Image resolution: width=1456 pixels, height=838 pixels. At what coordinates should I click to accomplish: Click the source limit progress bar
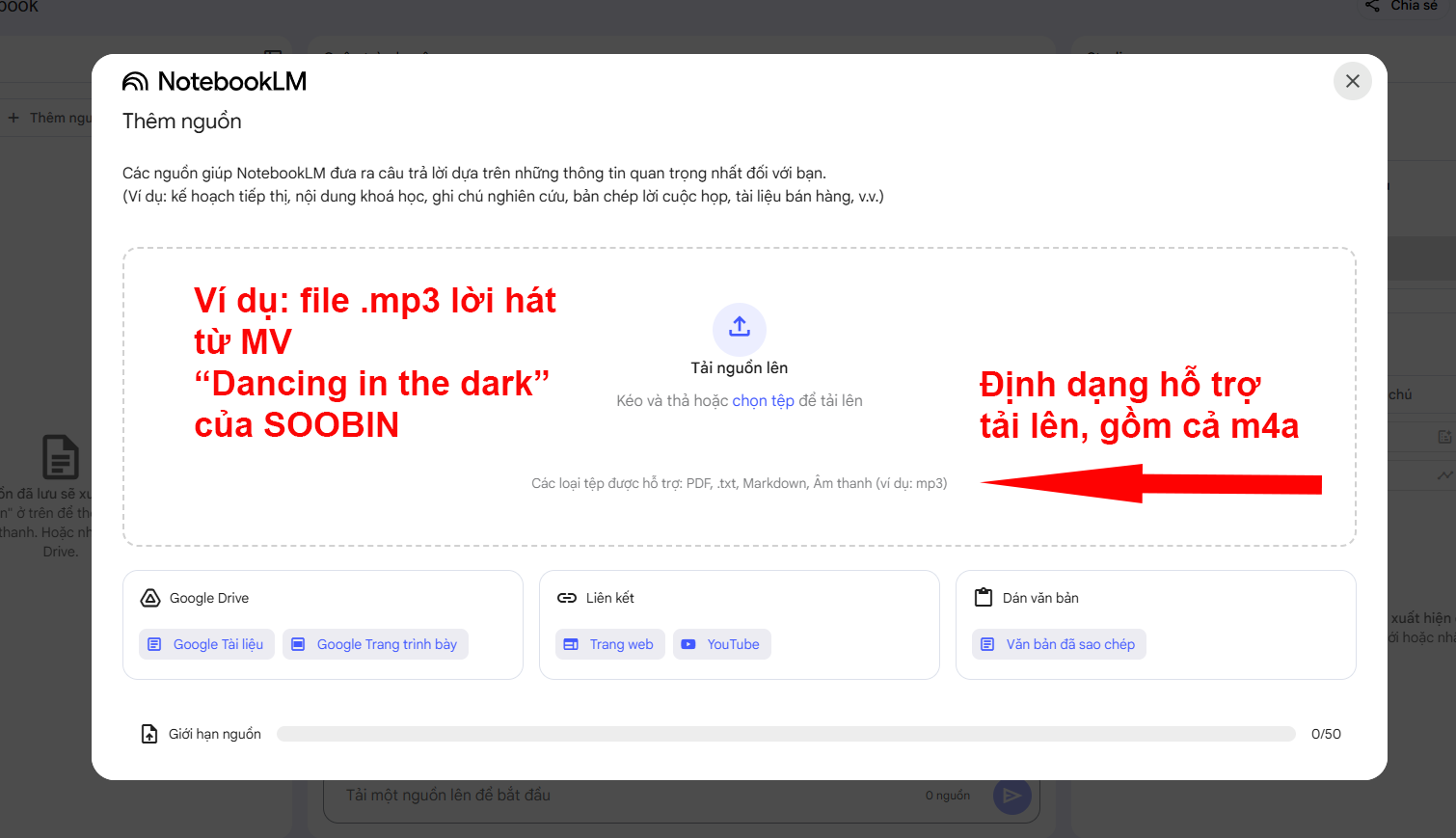(786, 734)
